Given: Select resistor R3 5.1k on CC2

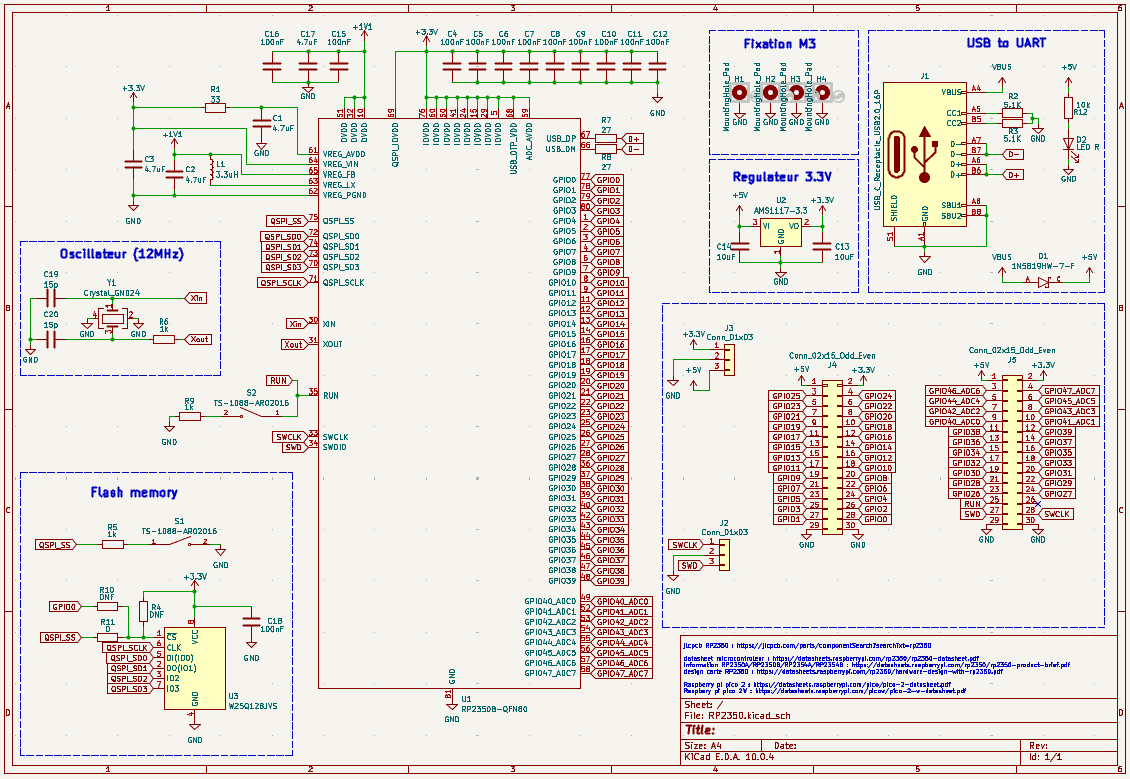Looking at the screenshot, I should [x=1013, y=123].
